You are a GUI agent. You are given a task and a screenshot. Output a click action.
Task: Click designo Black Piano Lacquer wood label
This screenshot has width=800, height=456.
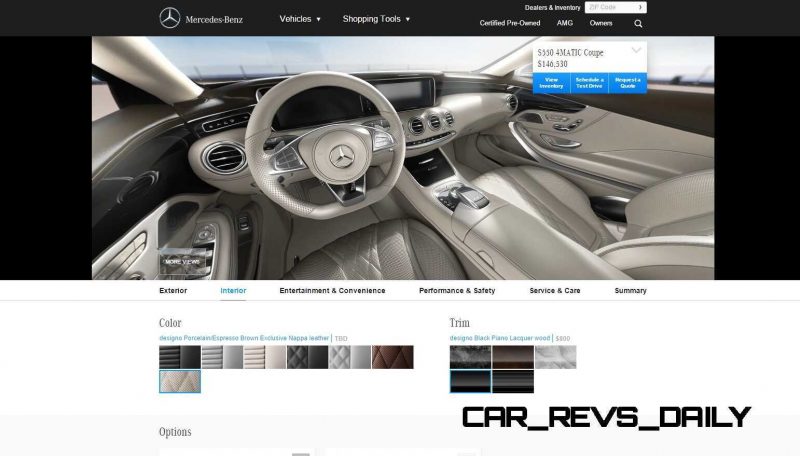[500, 338]
